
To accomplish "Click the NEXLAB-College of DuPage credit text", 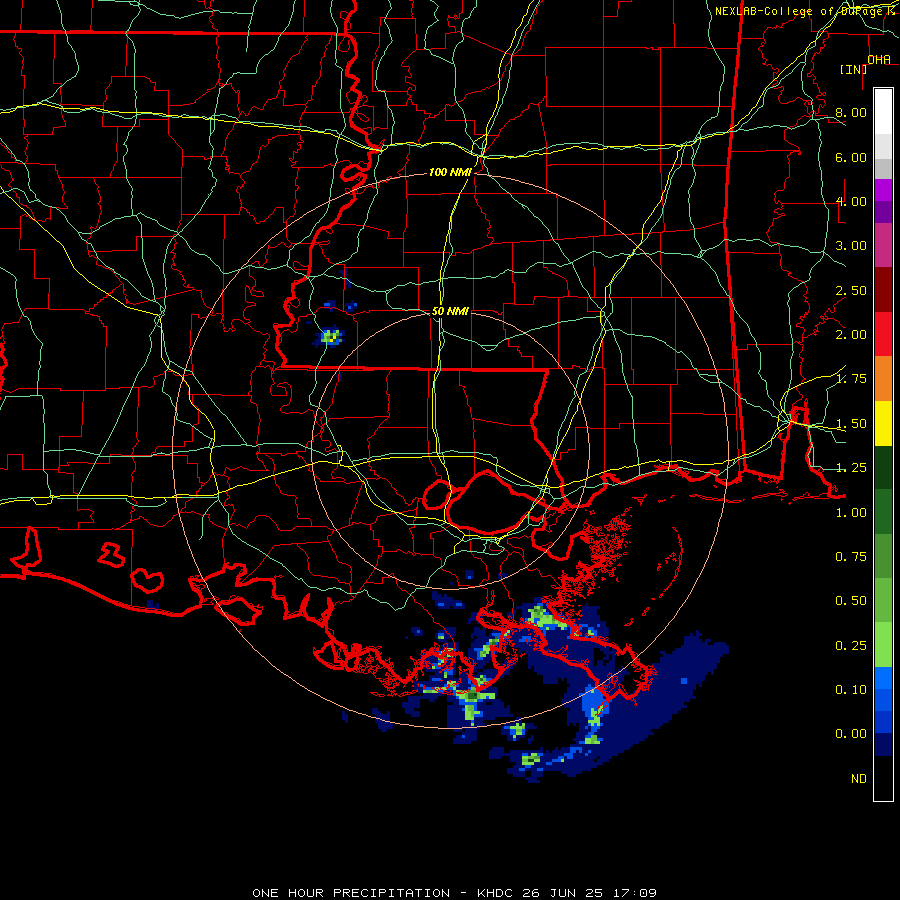I will tap(806, 11).
